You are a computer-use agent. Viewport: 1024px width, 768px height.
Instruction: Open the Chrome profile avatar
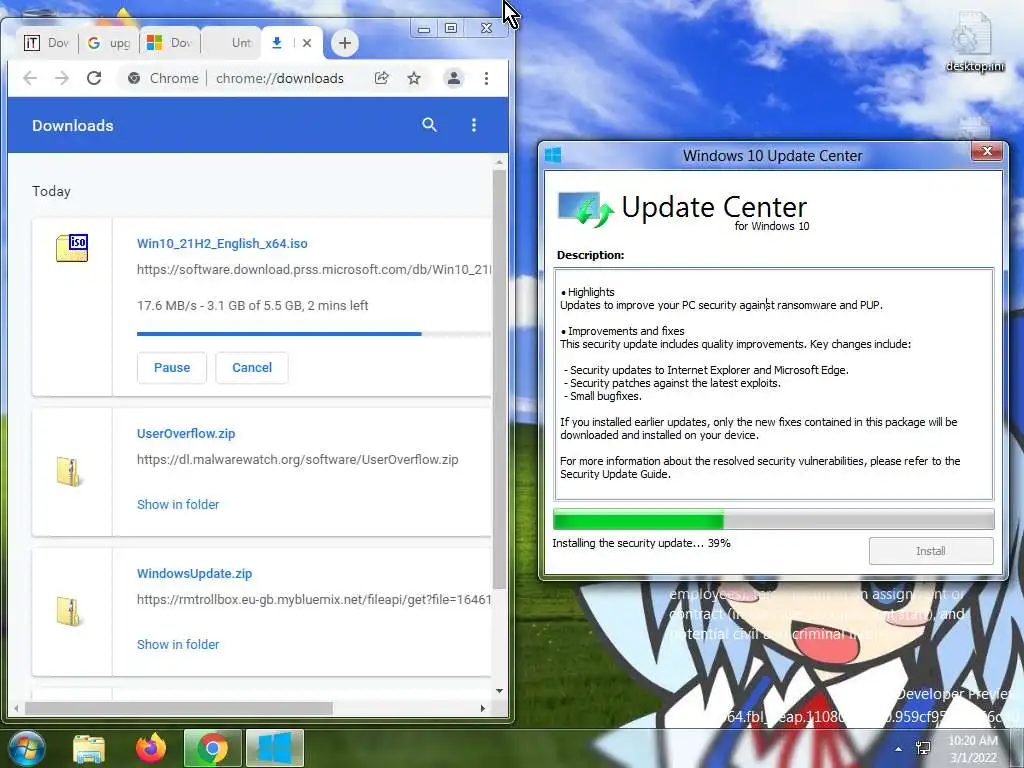click(453, 78)
